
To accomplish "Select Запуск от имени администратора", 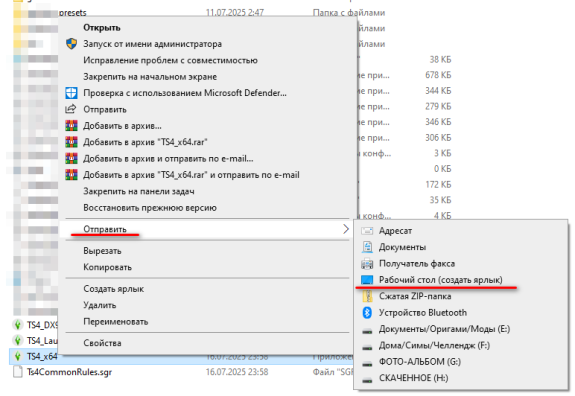I will pos(152,44).
